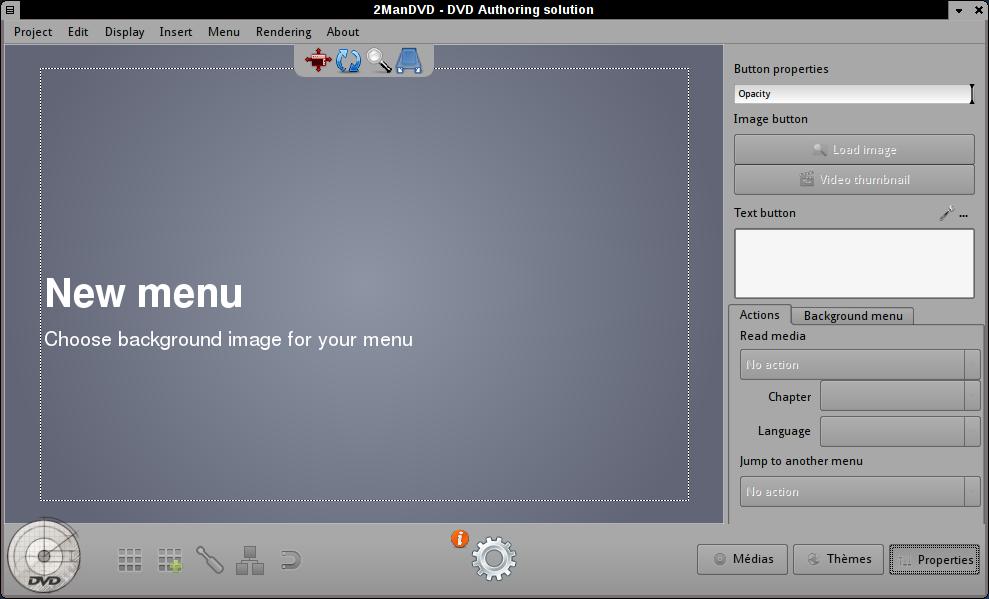Open the Médias panel
Viewport: 989px width, 599px height.
tap(742, 559)
